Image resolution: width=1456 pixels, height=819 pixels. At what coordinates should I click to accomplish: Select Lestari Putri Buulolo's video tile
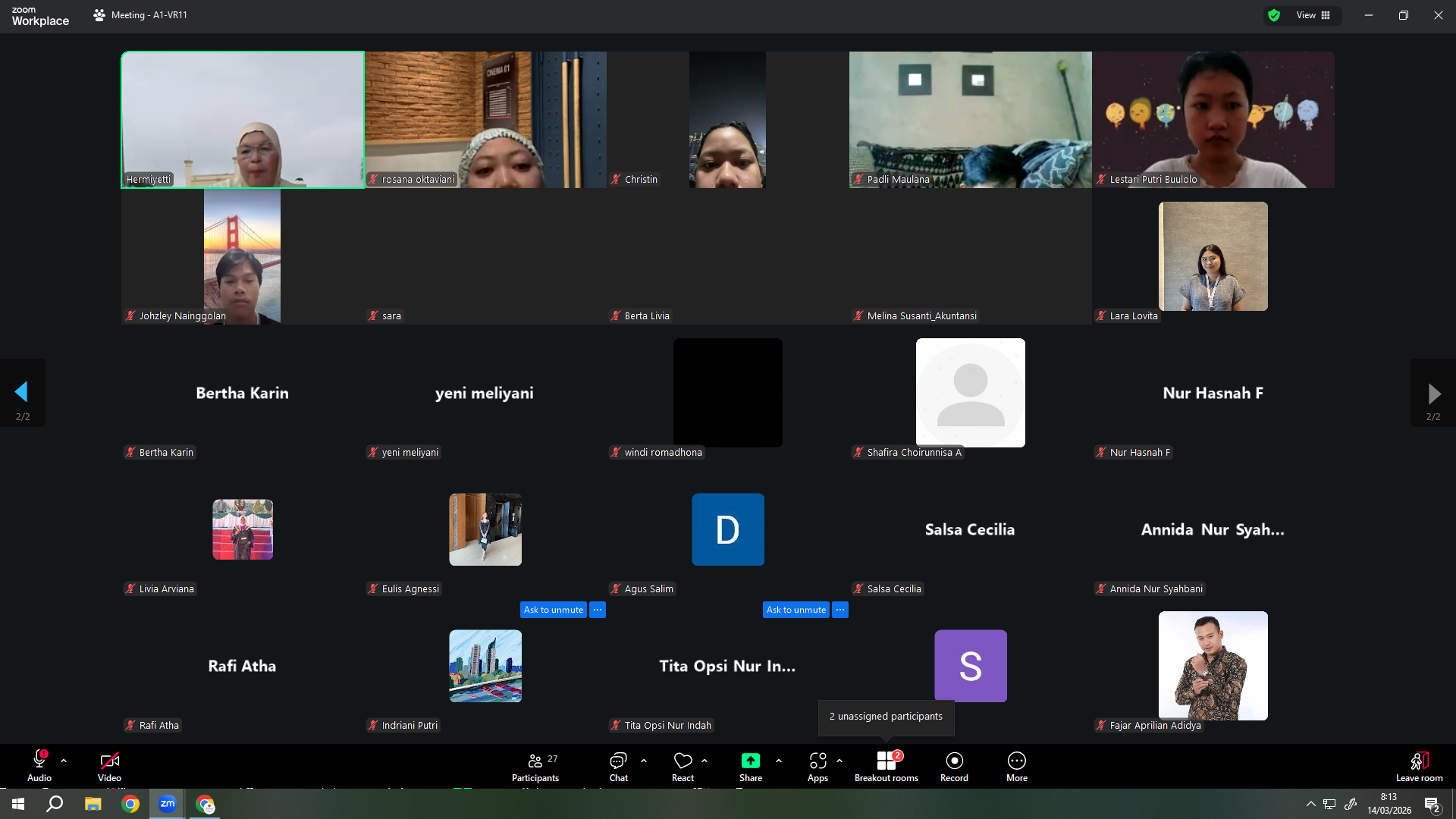[x=1213, y=120]
